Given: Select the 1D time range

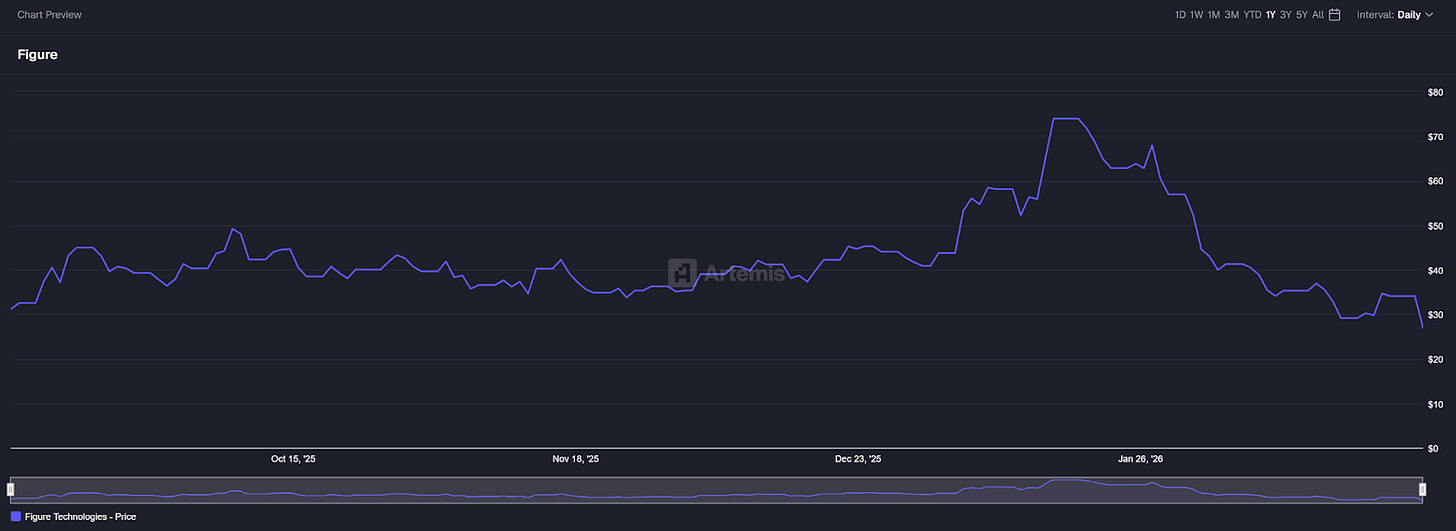Looking at the screenshot, I should pos(1180,15).
